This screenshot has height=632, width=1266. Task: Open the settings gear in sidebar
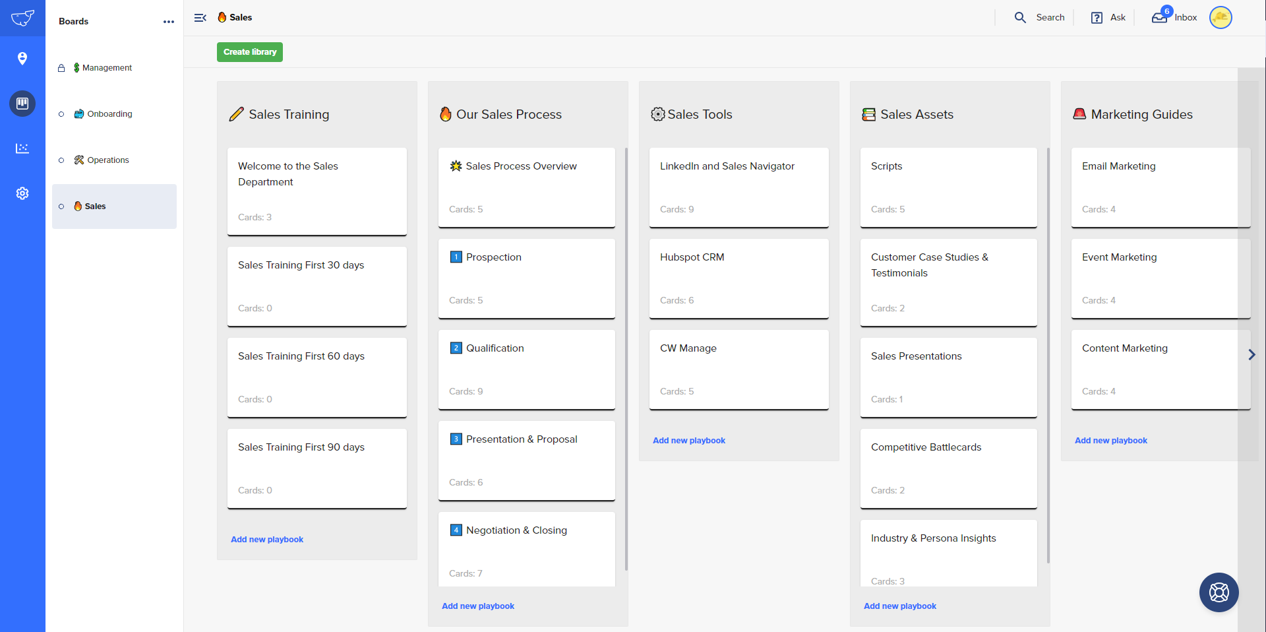point(22,193)
